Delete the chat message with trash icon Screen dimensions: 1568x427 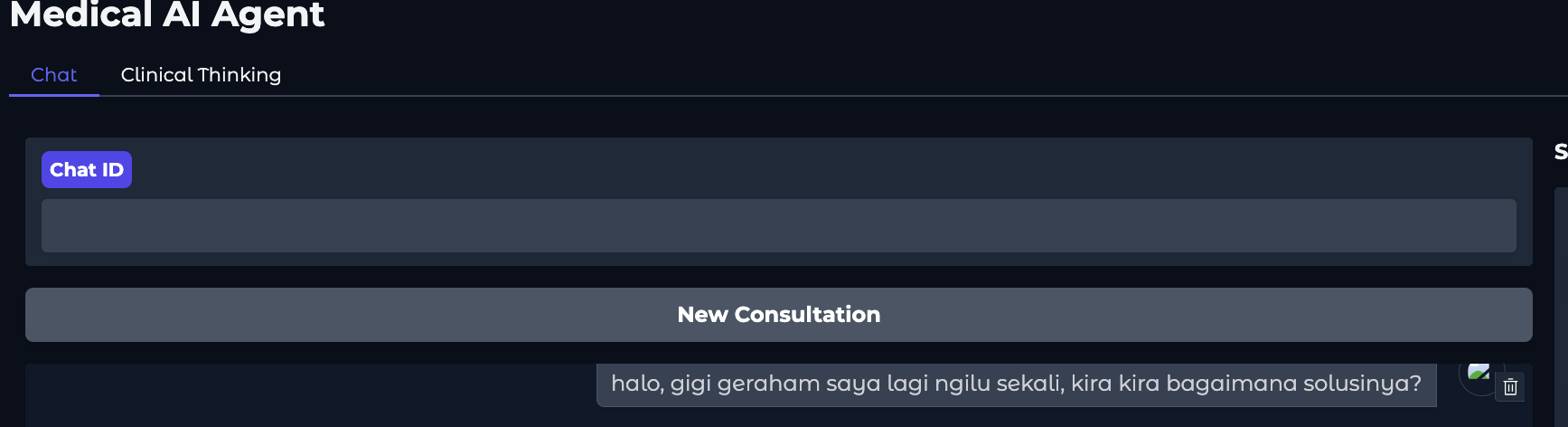(1510, 387)
